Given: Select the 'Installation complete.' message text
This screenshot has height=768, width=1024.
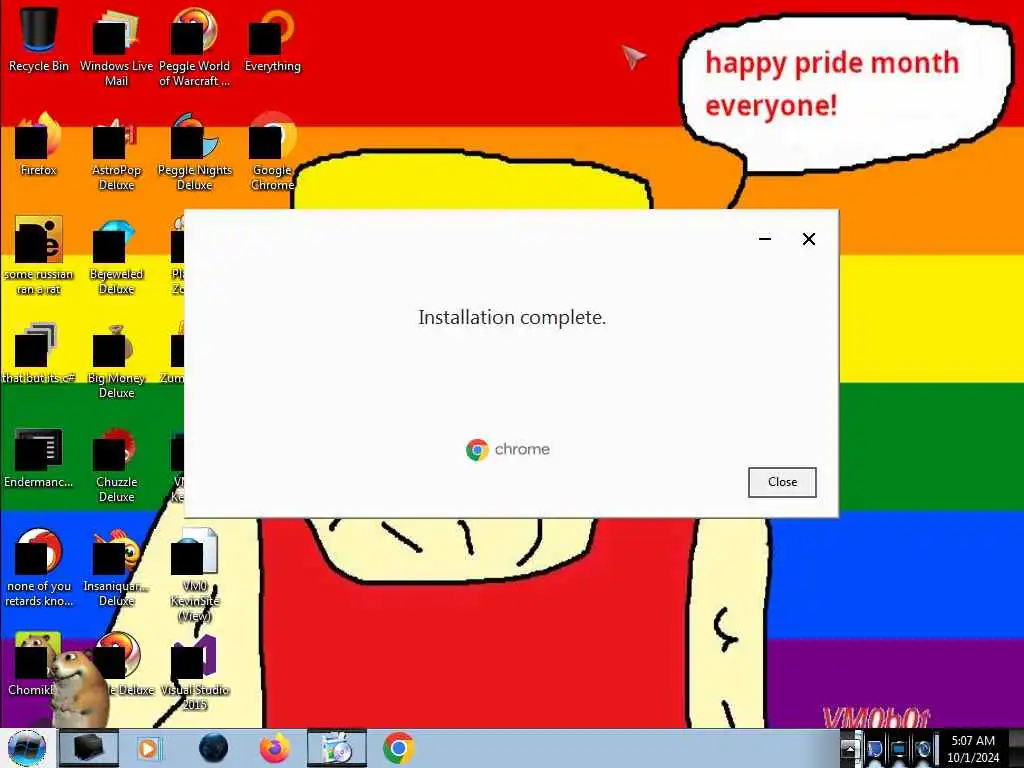Looking at the screenshot, I should tap(512, 317).
